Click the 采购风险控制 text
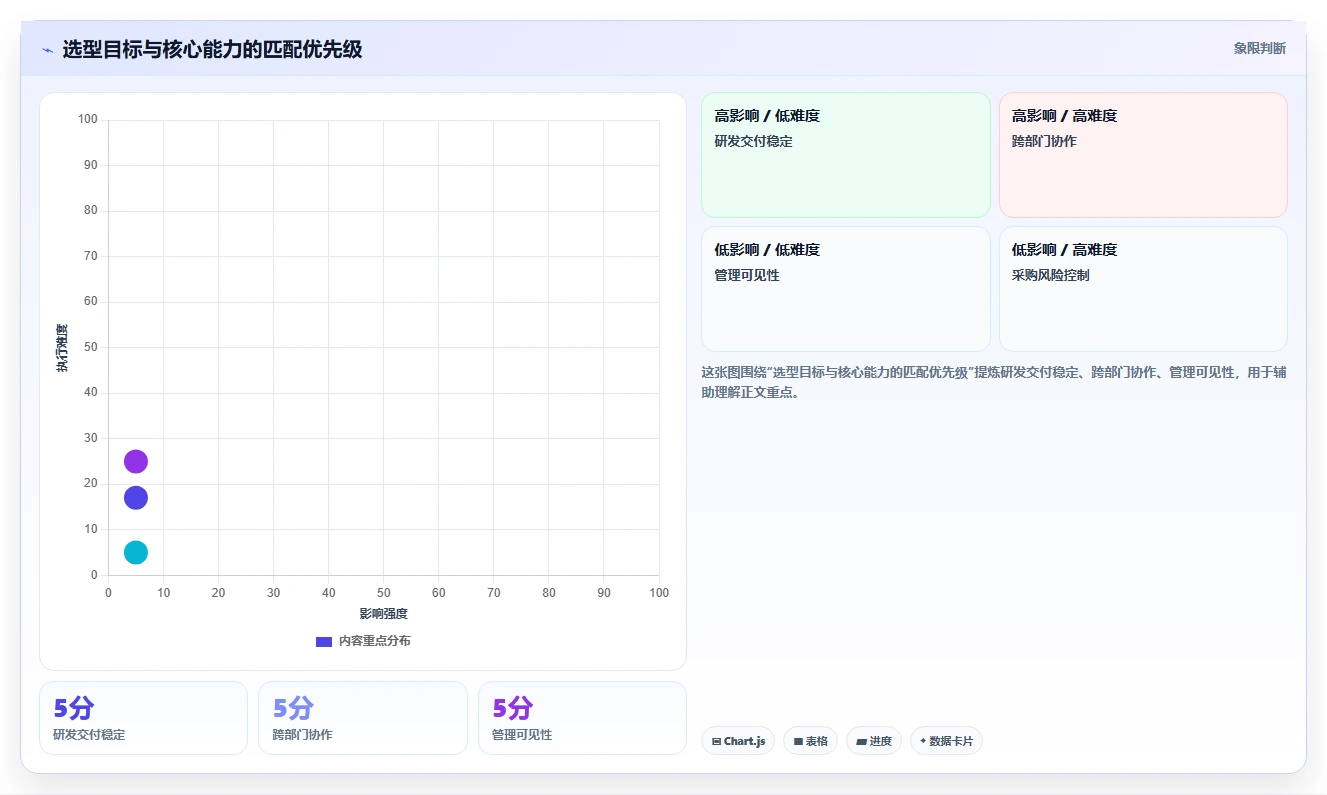The image size is (1327, 795). [x=1050, y=275]
